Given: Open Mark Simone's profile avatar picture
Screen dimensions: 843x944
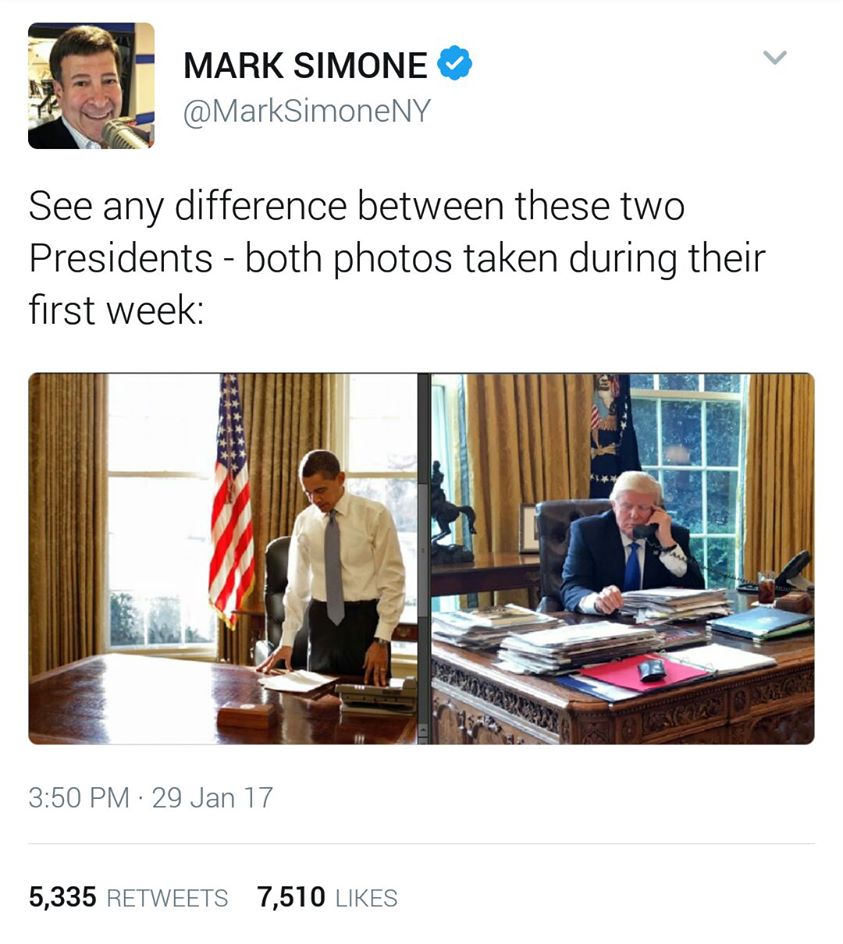Looking at the screenshot, I should coord(91,85).
